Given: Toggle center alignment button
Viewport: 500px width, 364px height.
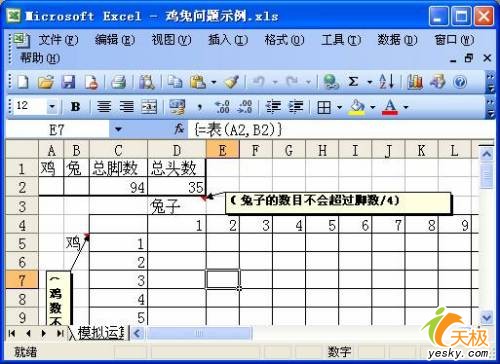Looking at the screenshot, I should (x=104, y=107).
